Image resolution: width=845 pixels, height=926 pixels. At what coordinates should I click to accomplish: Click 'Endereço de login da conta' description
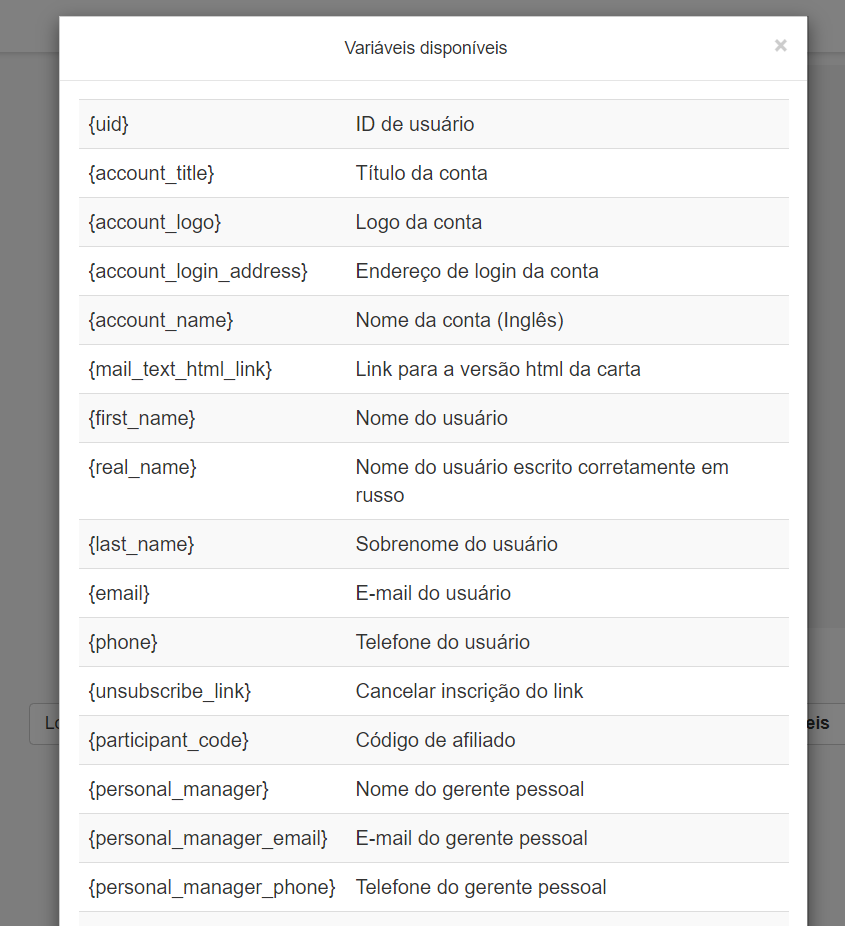point(477,271)
